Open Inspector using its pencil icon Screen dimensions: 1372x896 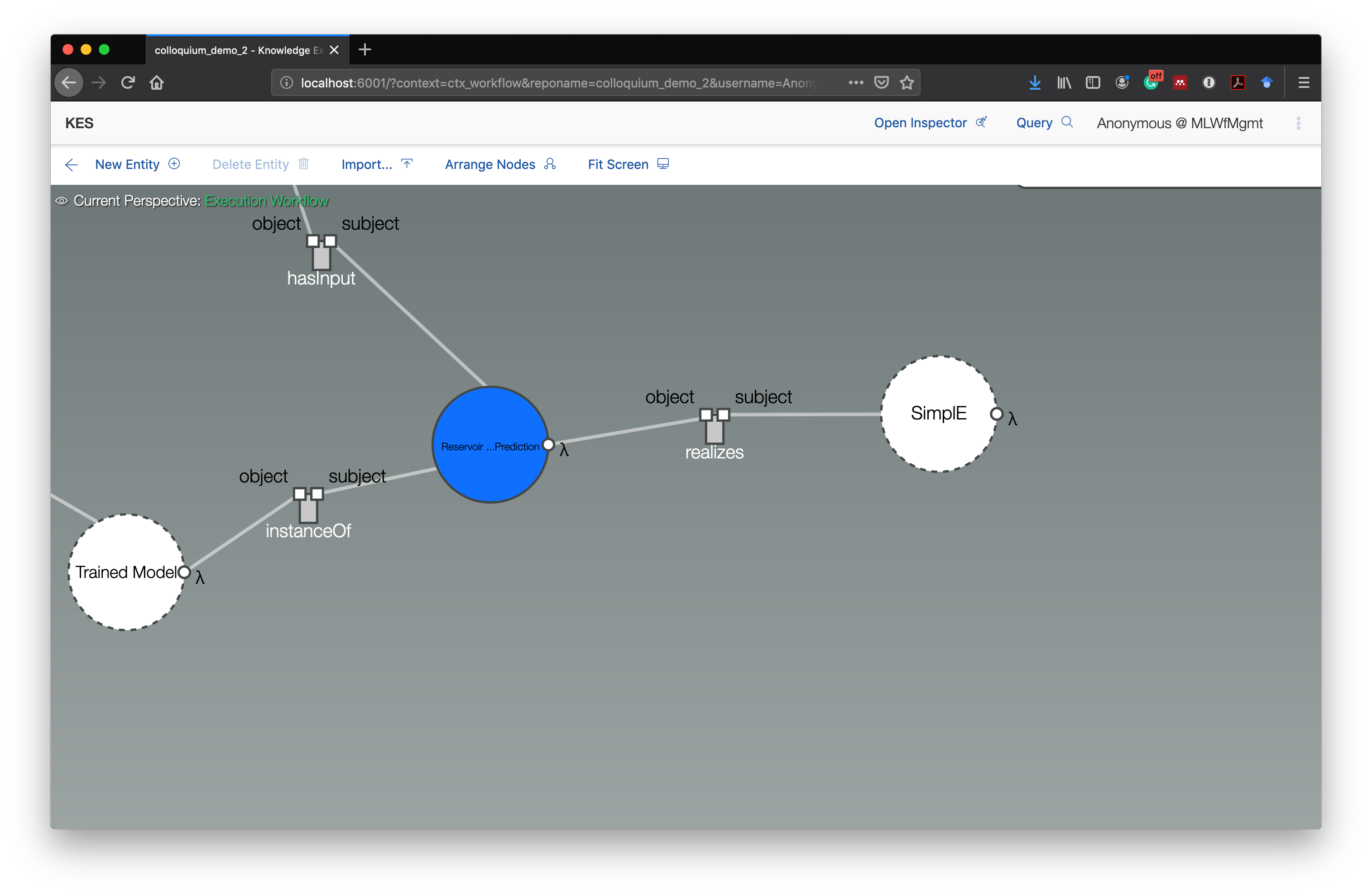981,122
